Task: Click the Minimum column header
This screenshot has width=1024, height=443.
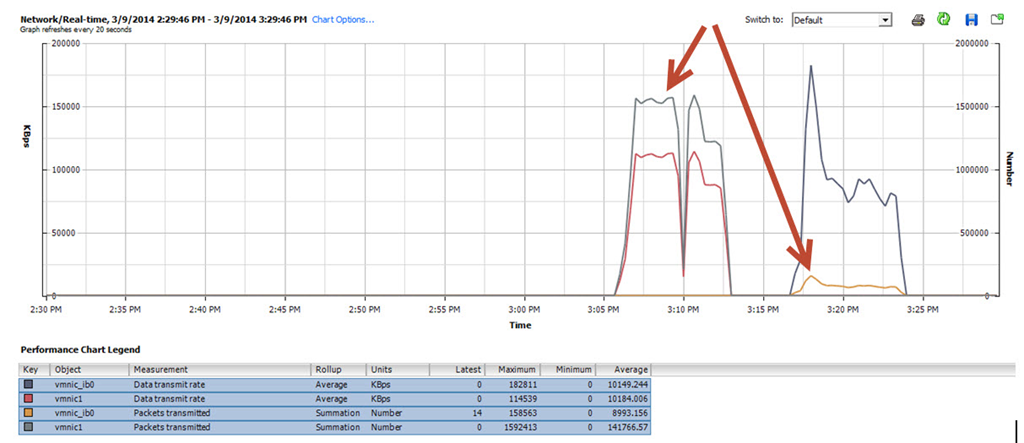Action: (574, 370)
